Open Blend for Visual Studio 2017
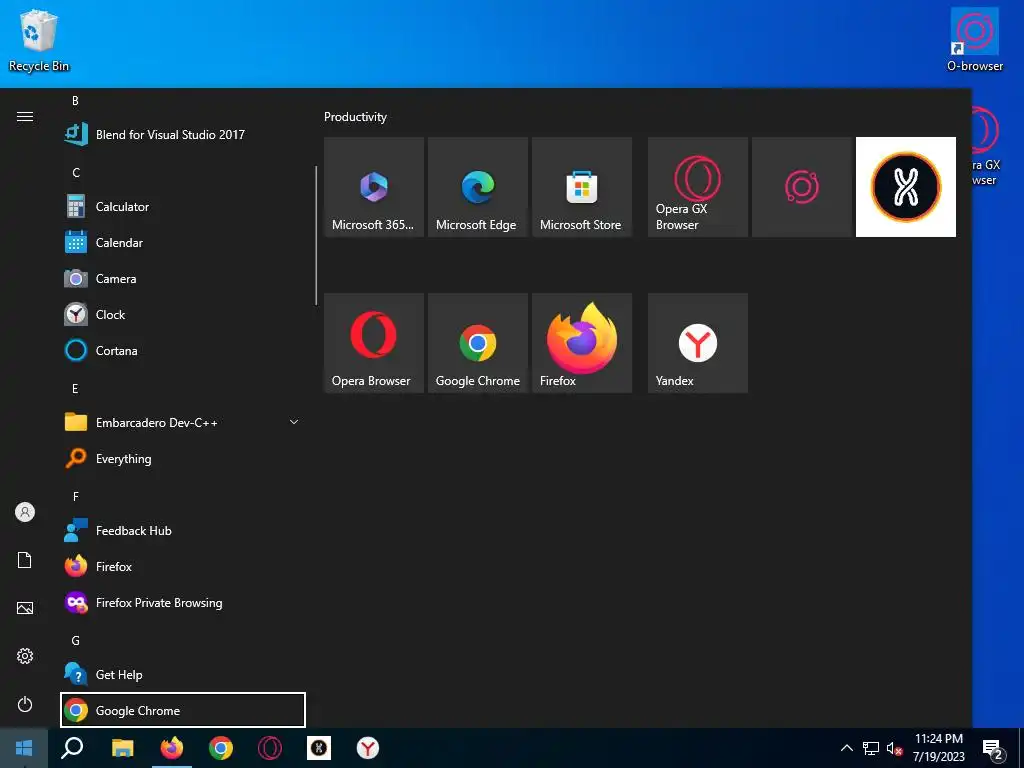Viewport: 1024px width, 768px height. click(x=183, y=135)
